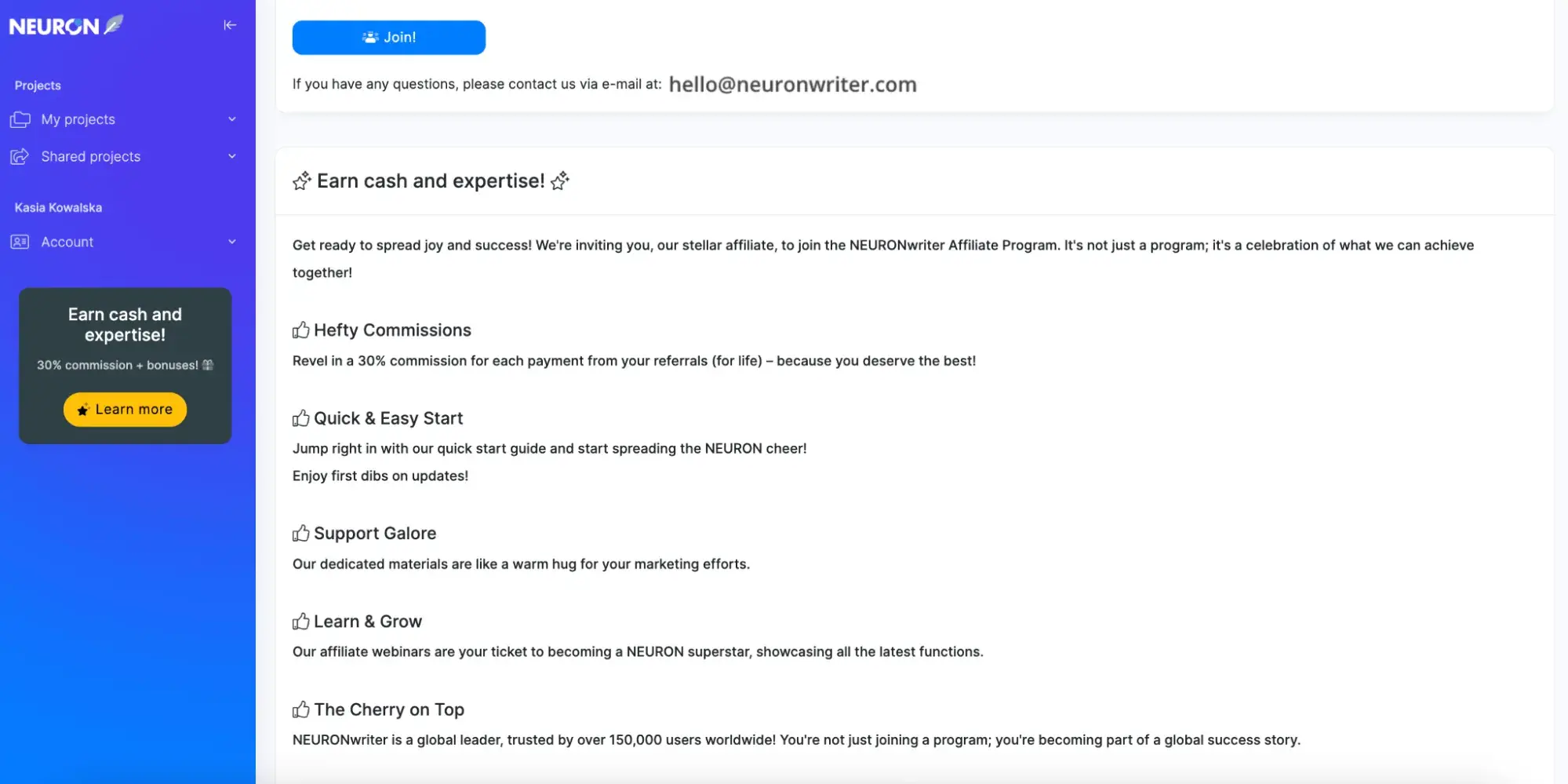This screenshot has width=1568, height=784.
Task: Click the thumbs-up icon beside Learn & Grow
Action: pyautogui.click(x=301, y=622)
